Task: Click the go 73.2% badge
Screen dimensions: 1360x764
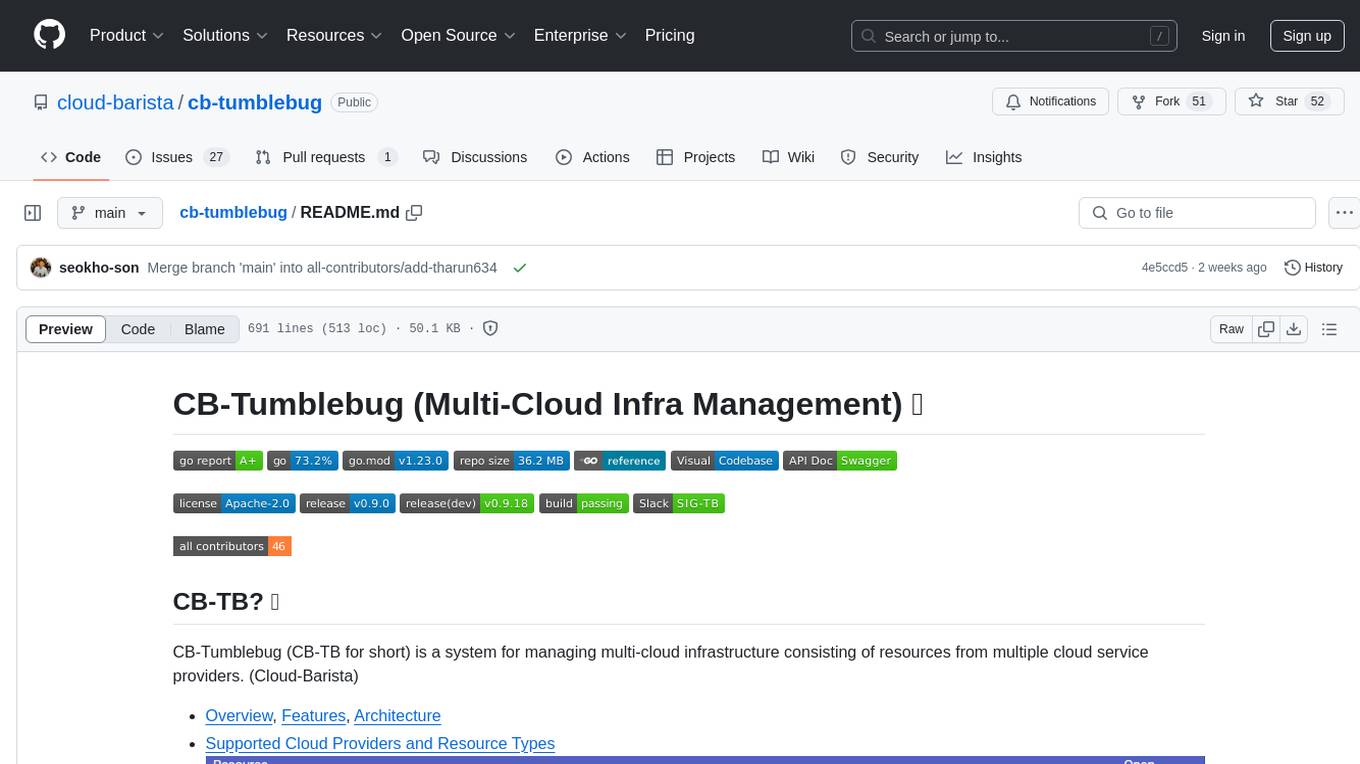Action: click(x=303, y=461)
